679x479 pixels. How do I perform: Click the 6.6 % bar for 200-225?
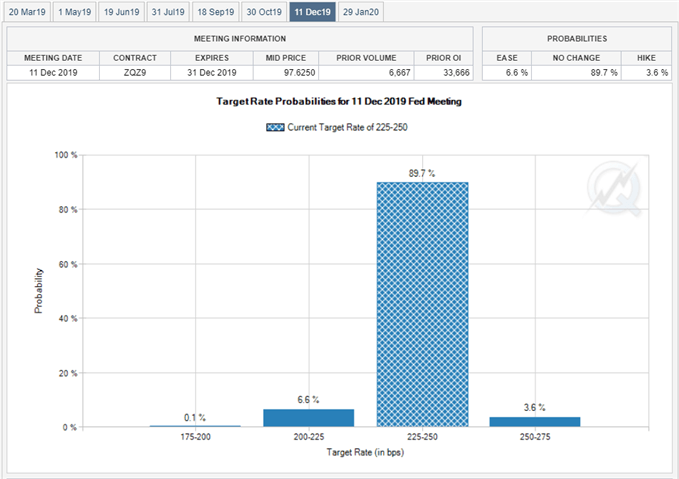(x=309, y=418)
